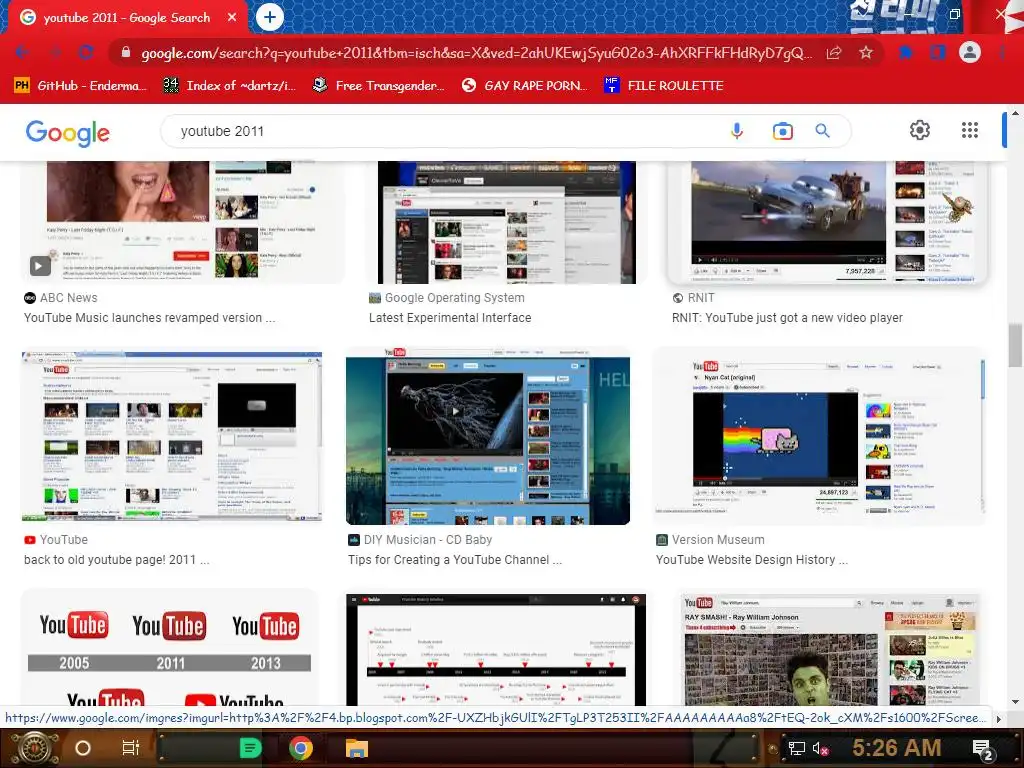Click the muted volume tray icon
The image size is (1024, 768).
(820, 748)
